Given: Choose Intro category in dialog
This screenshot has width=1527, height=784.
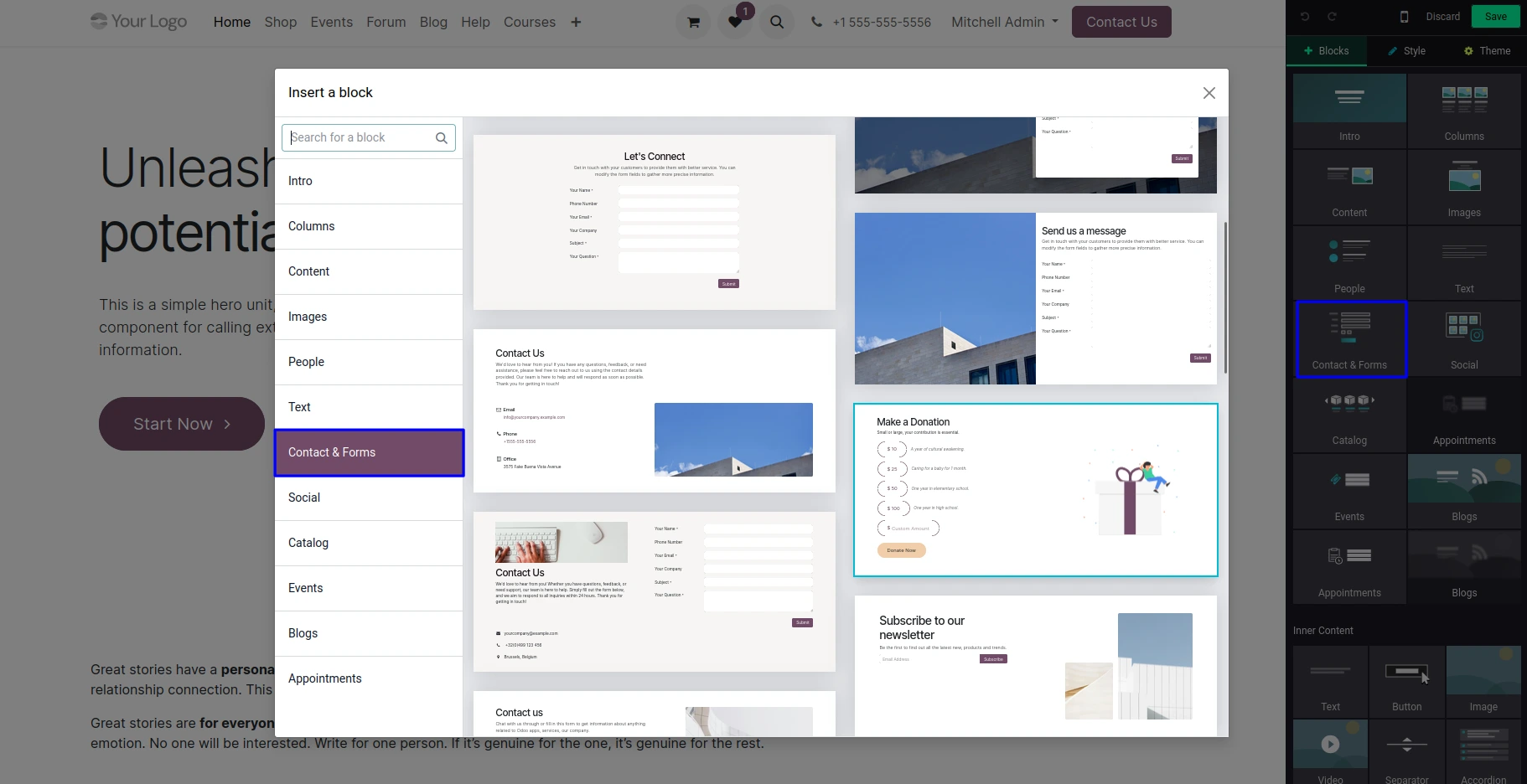Looking at the screenshot, I should click(x=369, y=181).
